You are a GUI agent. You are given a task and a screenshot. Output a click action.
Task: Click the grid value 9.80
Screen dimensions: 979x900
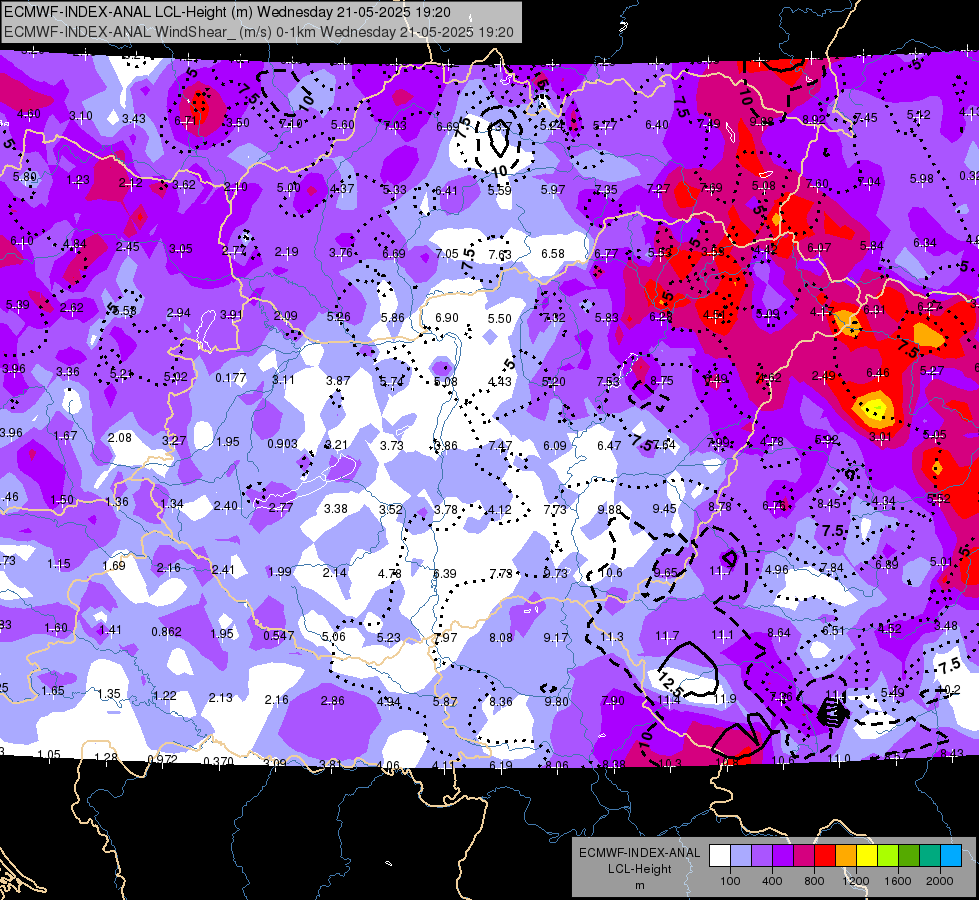556,702
